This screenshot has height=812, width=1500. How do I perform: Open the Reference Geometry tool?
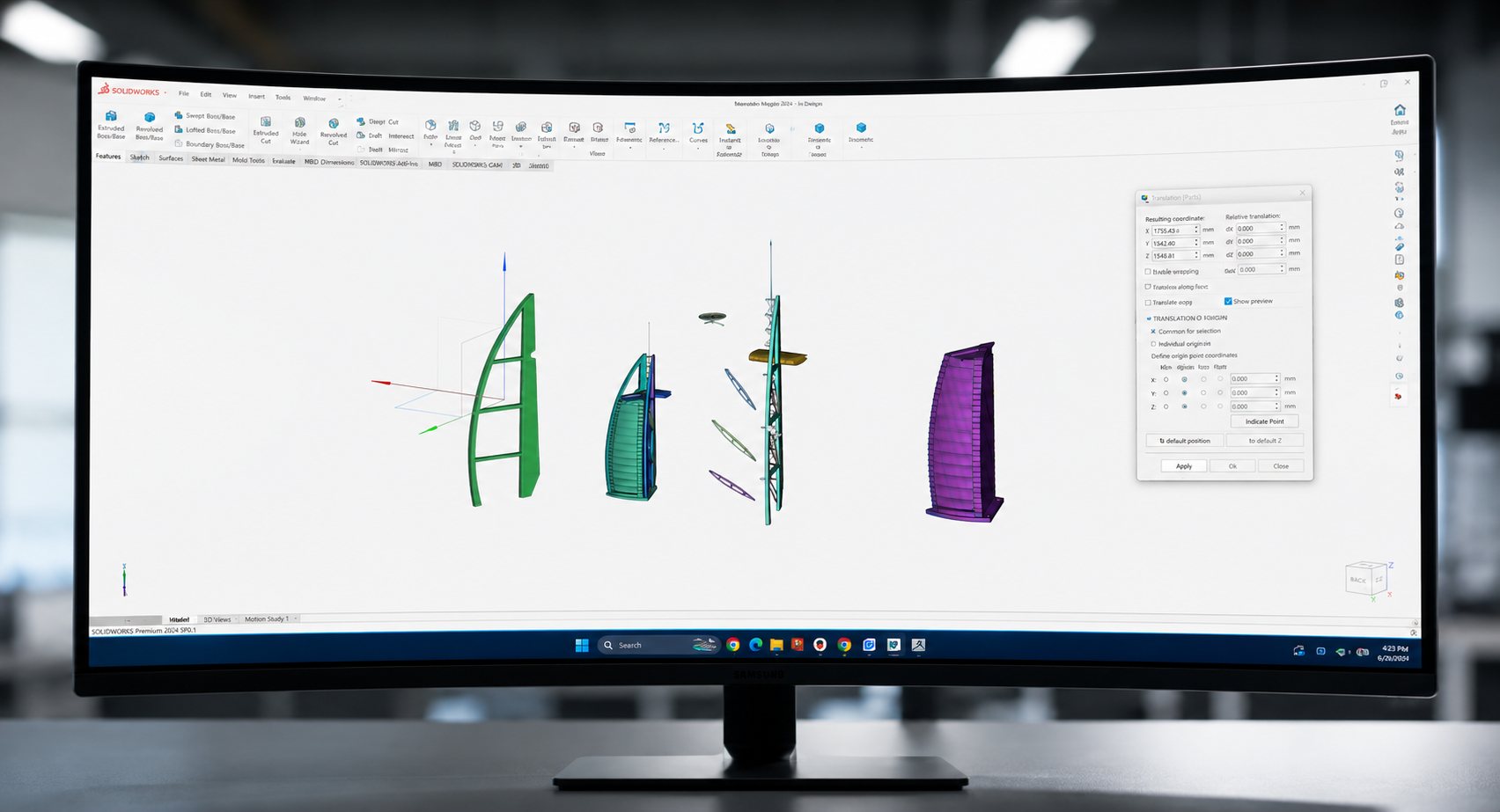pos(664,133)
